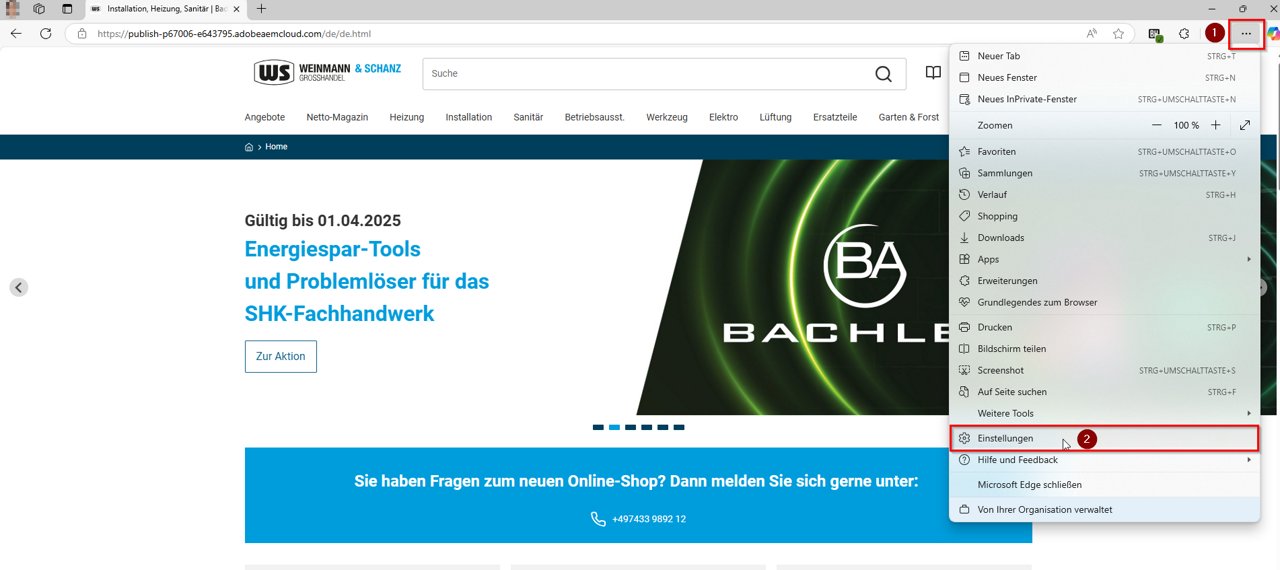Image resolution: width=1280 pixels, height=570 pixels.
Task: Click the browser refresh icon
Action: (x=45, y=33)
